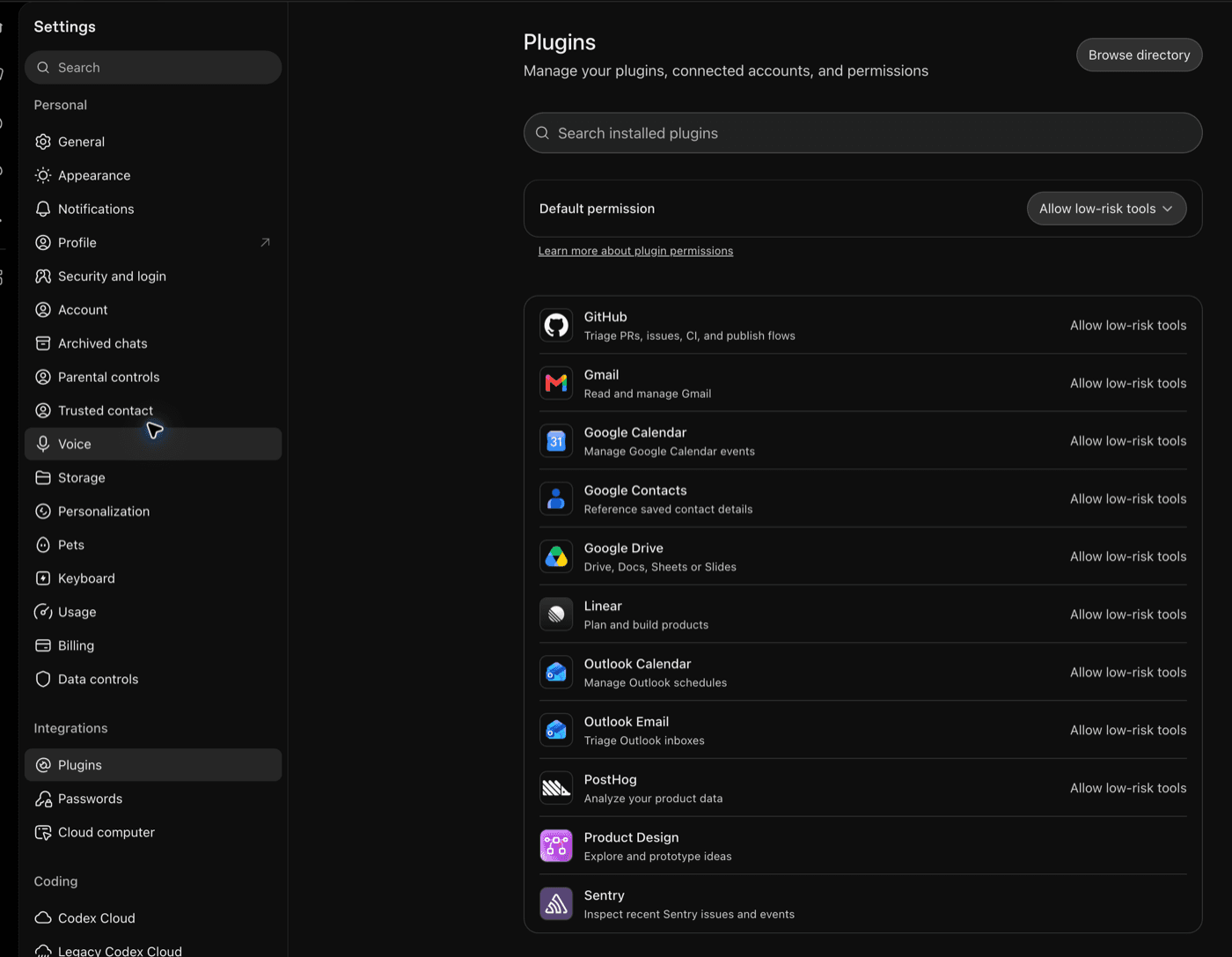Focus the Settings sidebar search box
This screenshot has width=1232, height=957.
click(x=153, y=68)
